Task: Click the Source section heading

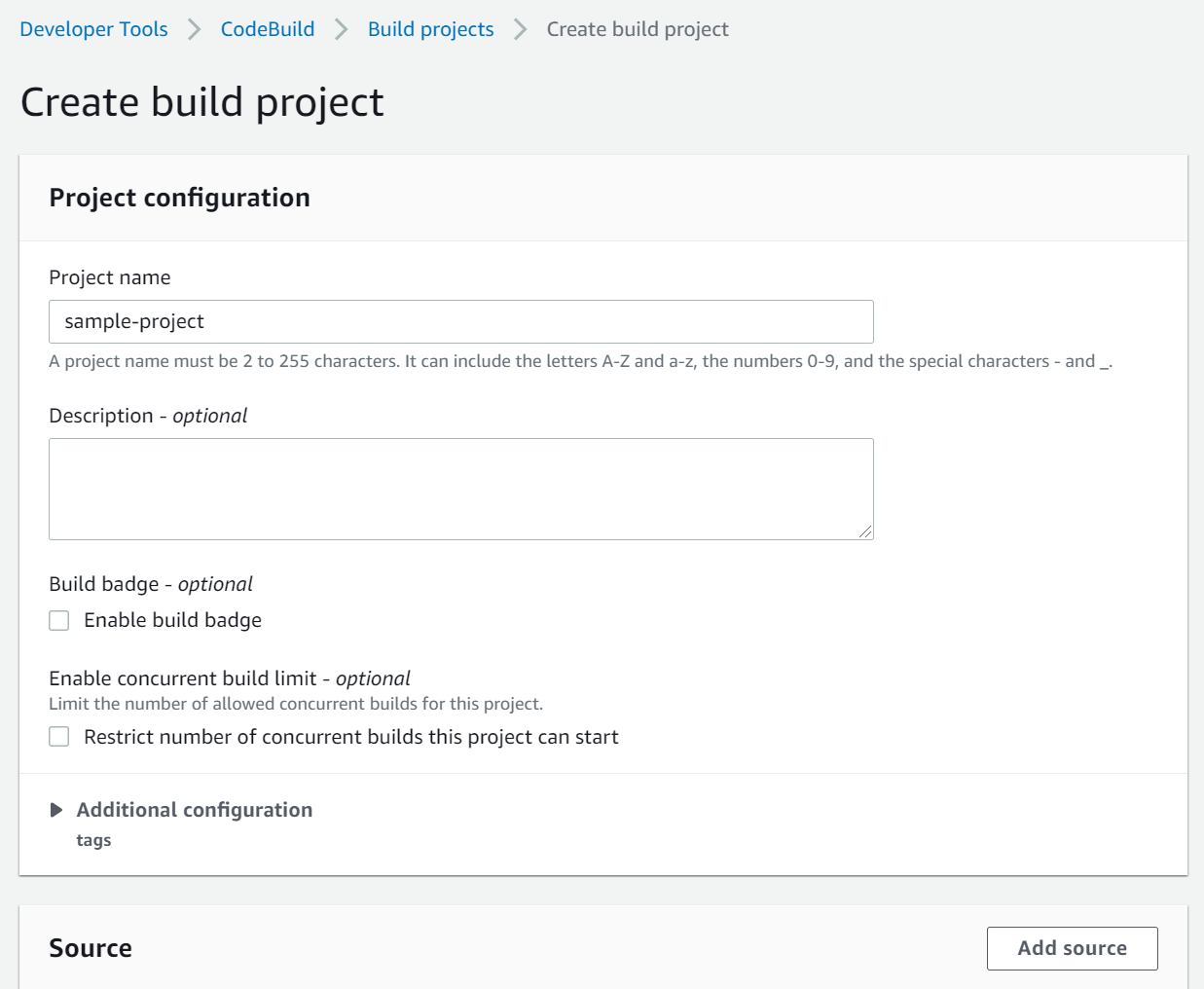Action: pyautogui.click(x=90, y=947)
